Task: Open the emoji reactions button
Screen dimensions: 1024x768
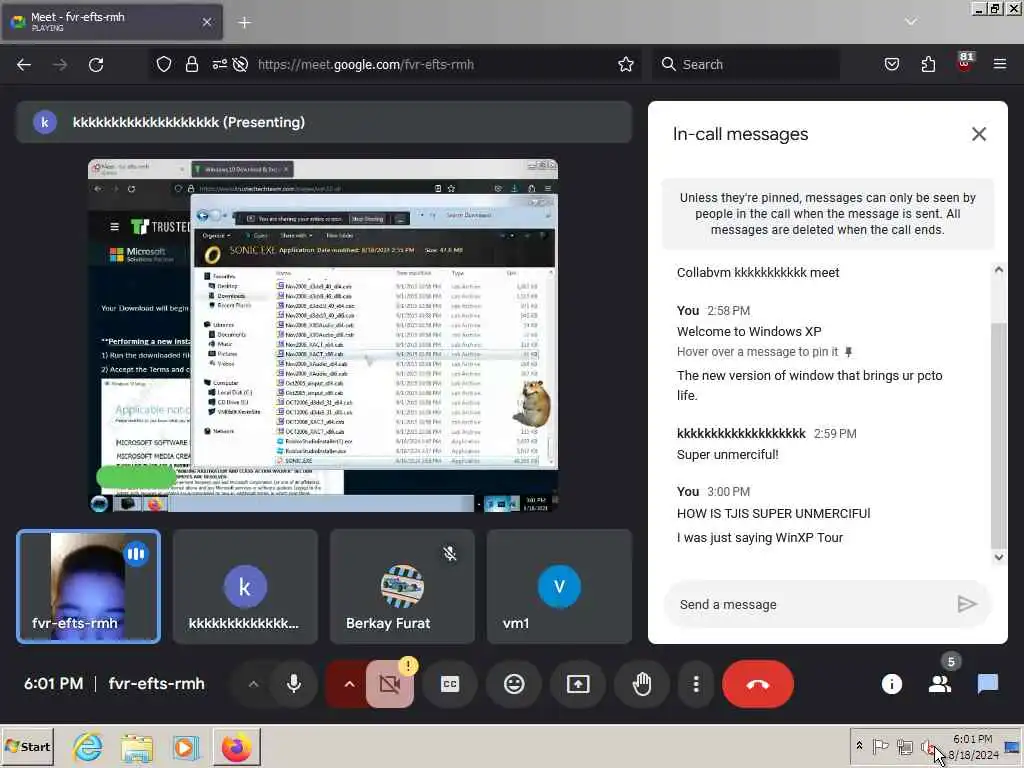Action: tap(514, 684)
